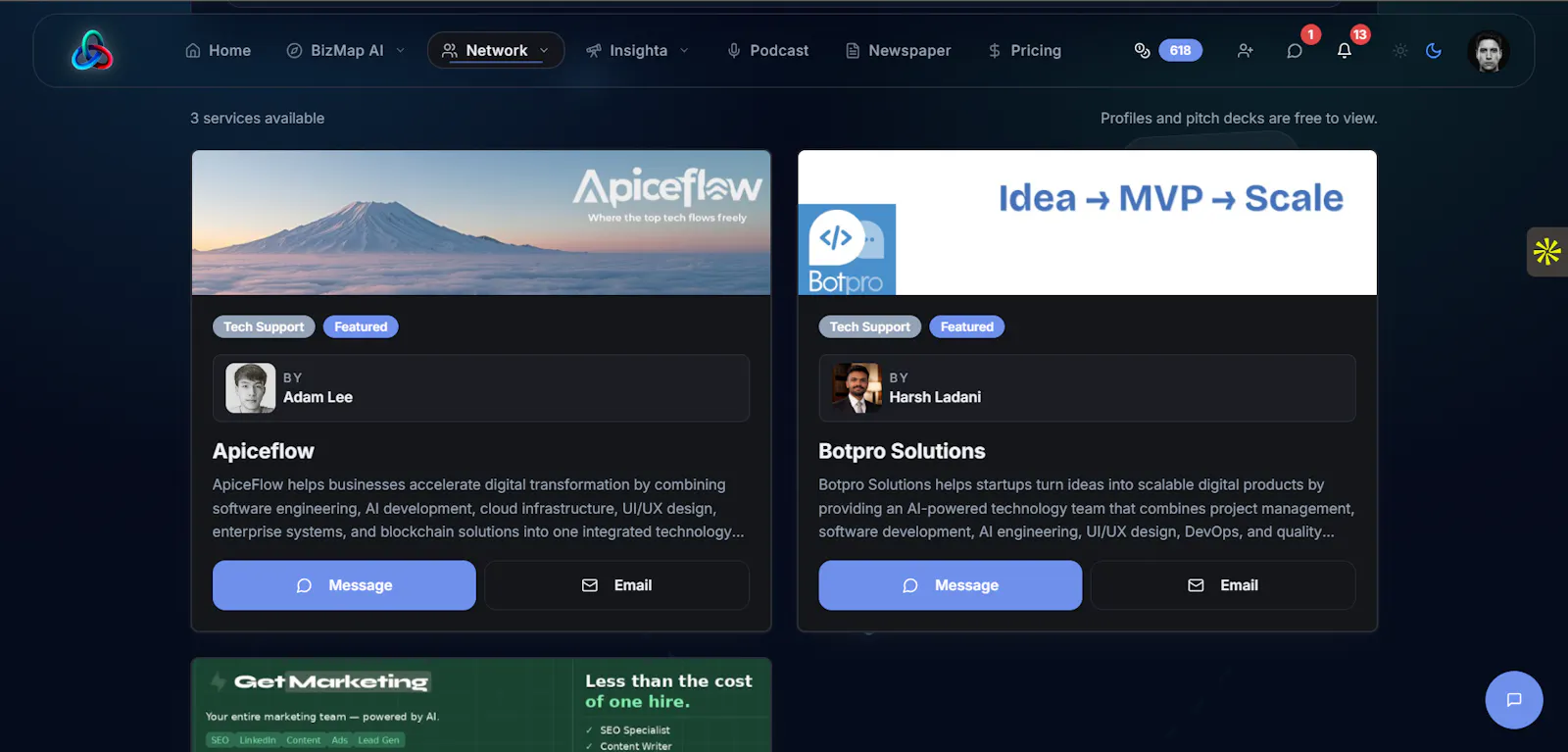Click the add-user invite icon
The width and height of the screenshot is (1568, 752).
click(1245, 51)
